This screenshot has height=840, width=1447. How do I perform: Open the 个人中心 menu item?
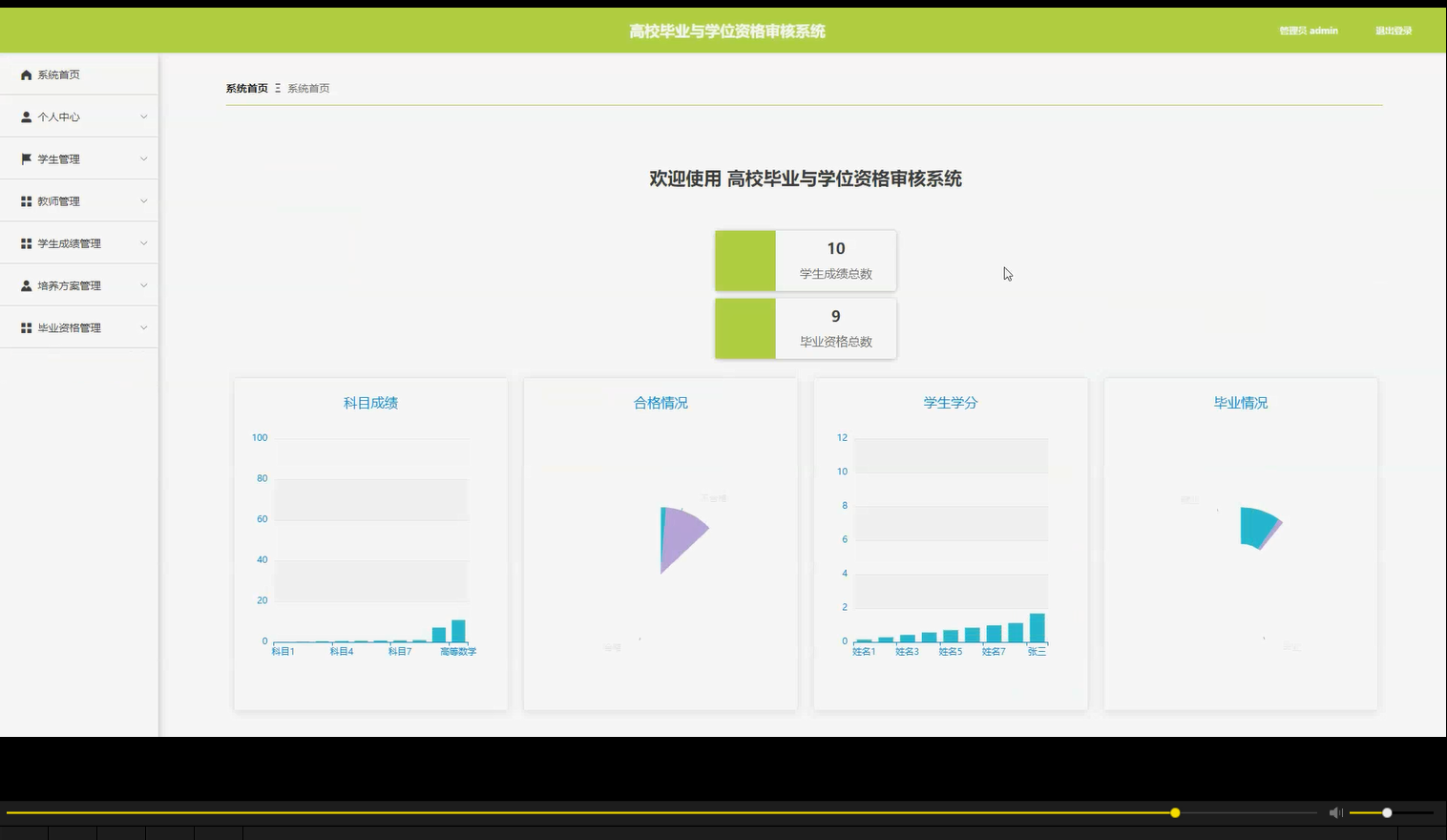coord(79,116)
